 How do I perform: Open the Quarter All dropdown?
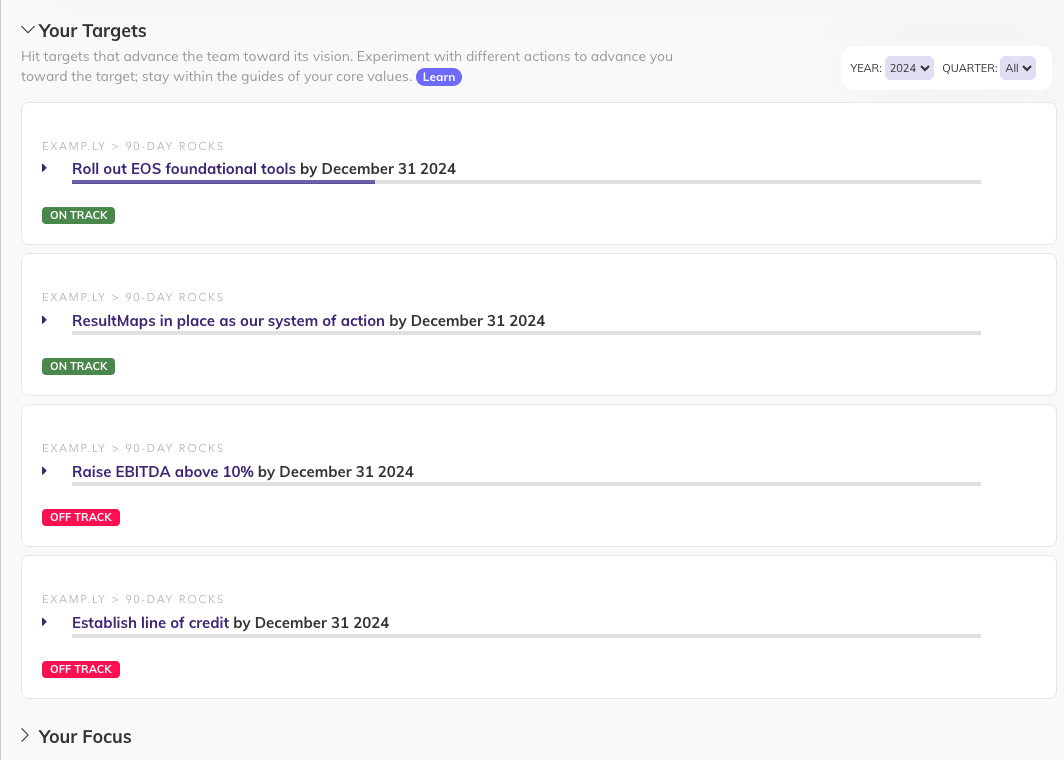(x=1017, y=68)
